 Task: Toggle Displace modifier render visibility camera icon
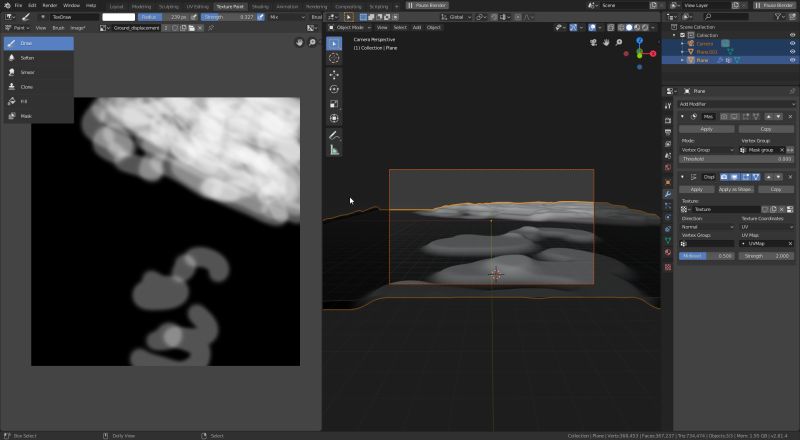724,177
